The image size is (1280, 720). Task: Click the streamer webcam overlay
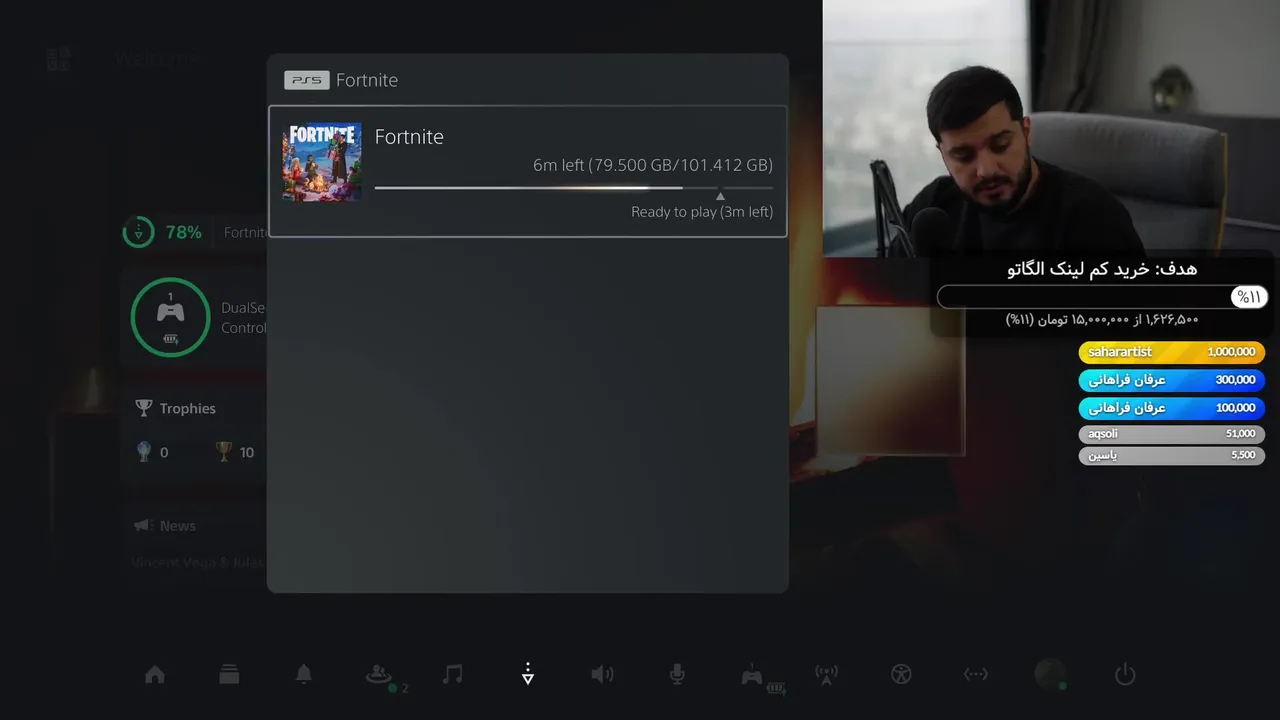click(1051, 128)
